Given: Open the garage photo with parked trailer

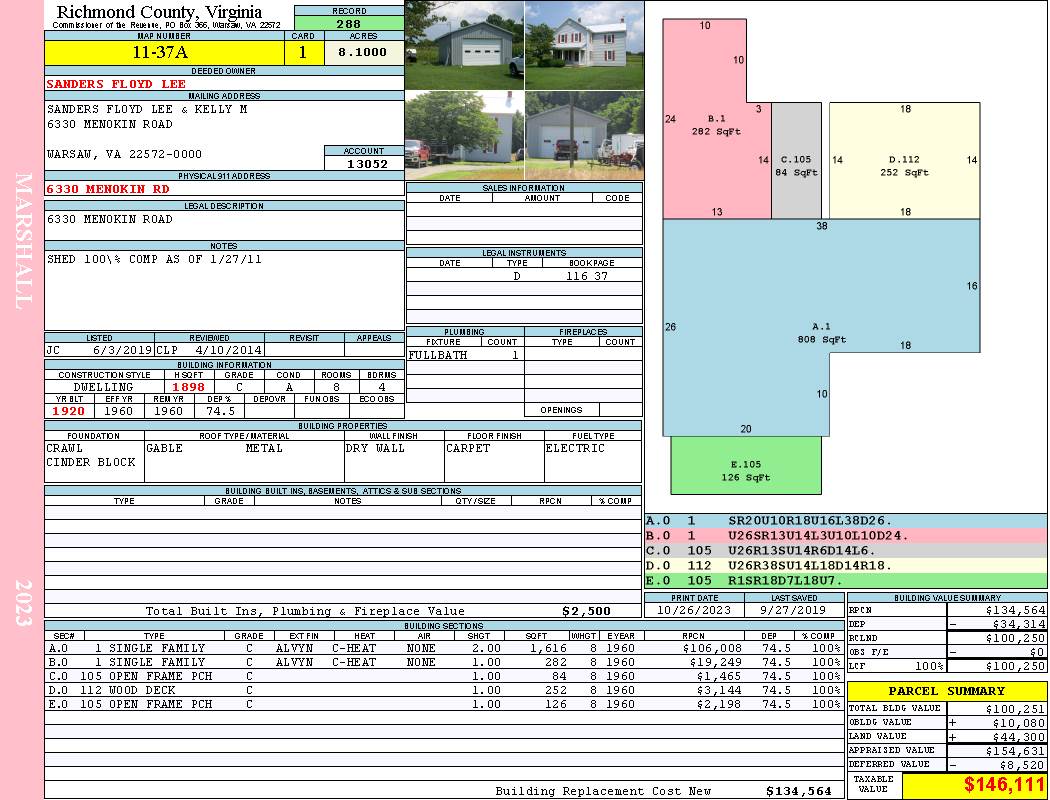Looking at the screenshot, I should click(x=584, y=135).
